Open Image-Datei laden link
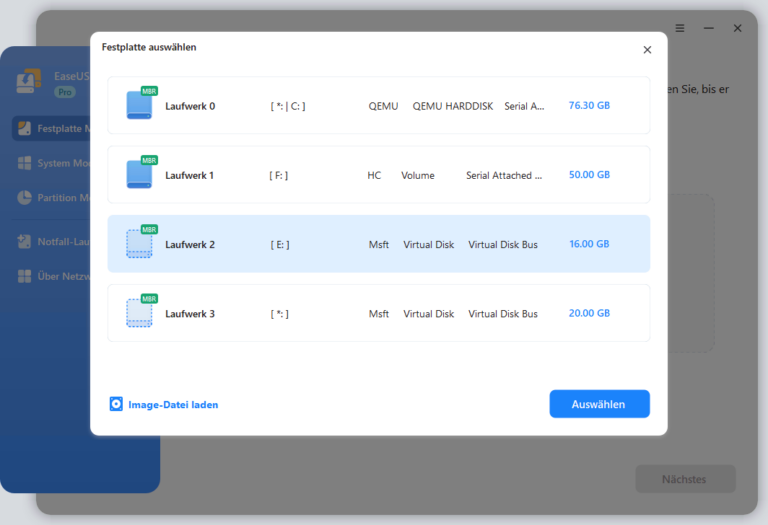768x525 pixels. point(173,405)
